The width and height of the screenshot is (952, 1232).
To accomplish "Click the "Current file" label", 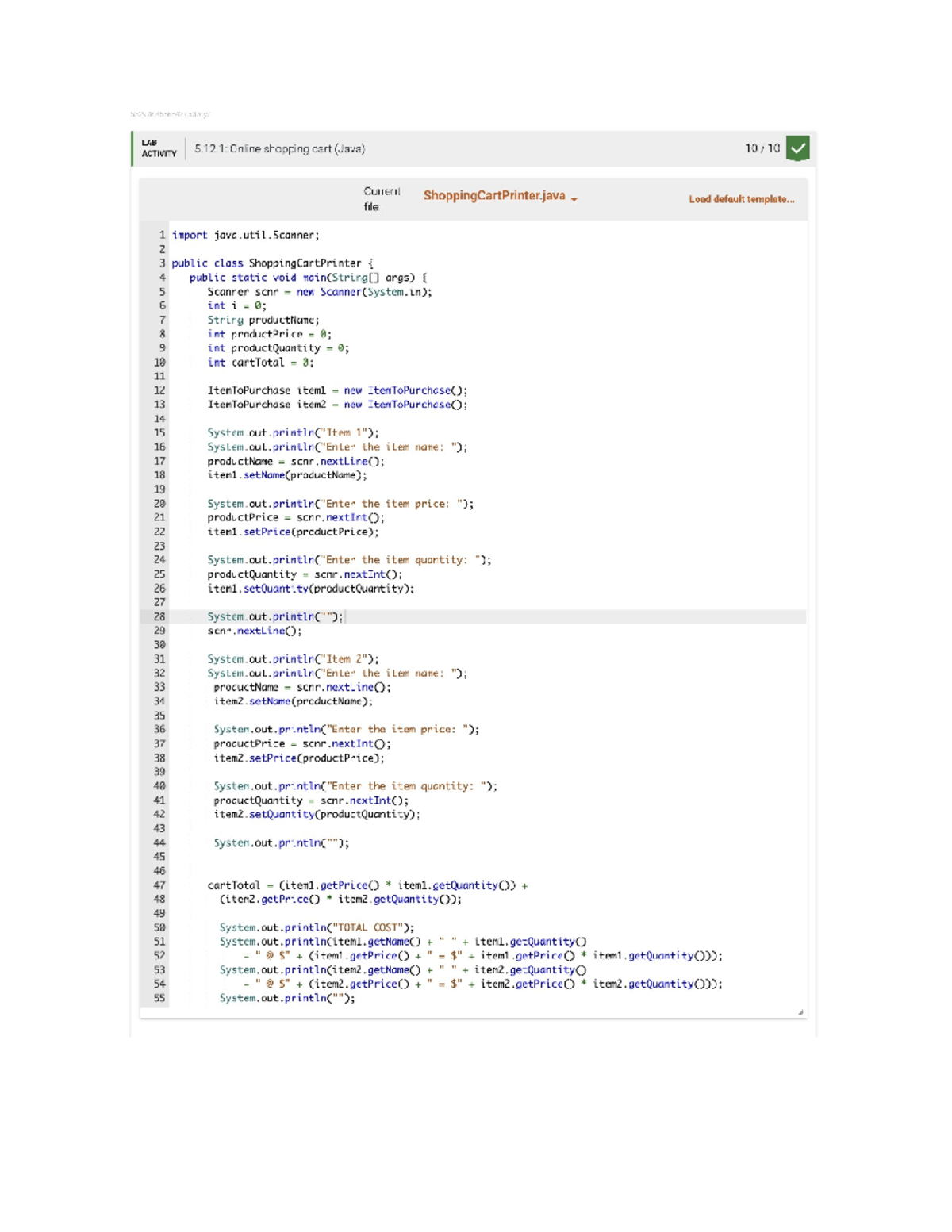I will [x=381, y=198].
